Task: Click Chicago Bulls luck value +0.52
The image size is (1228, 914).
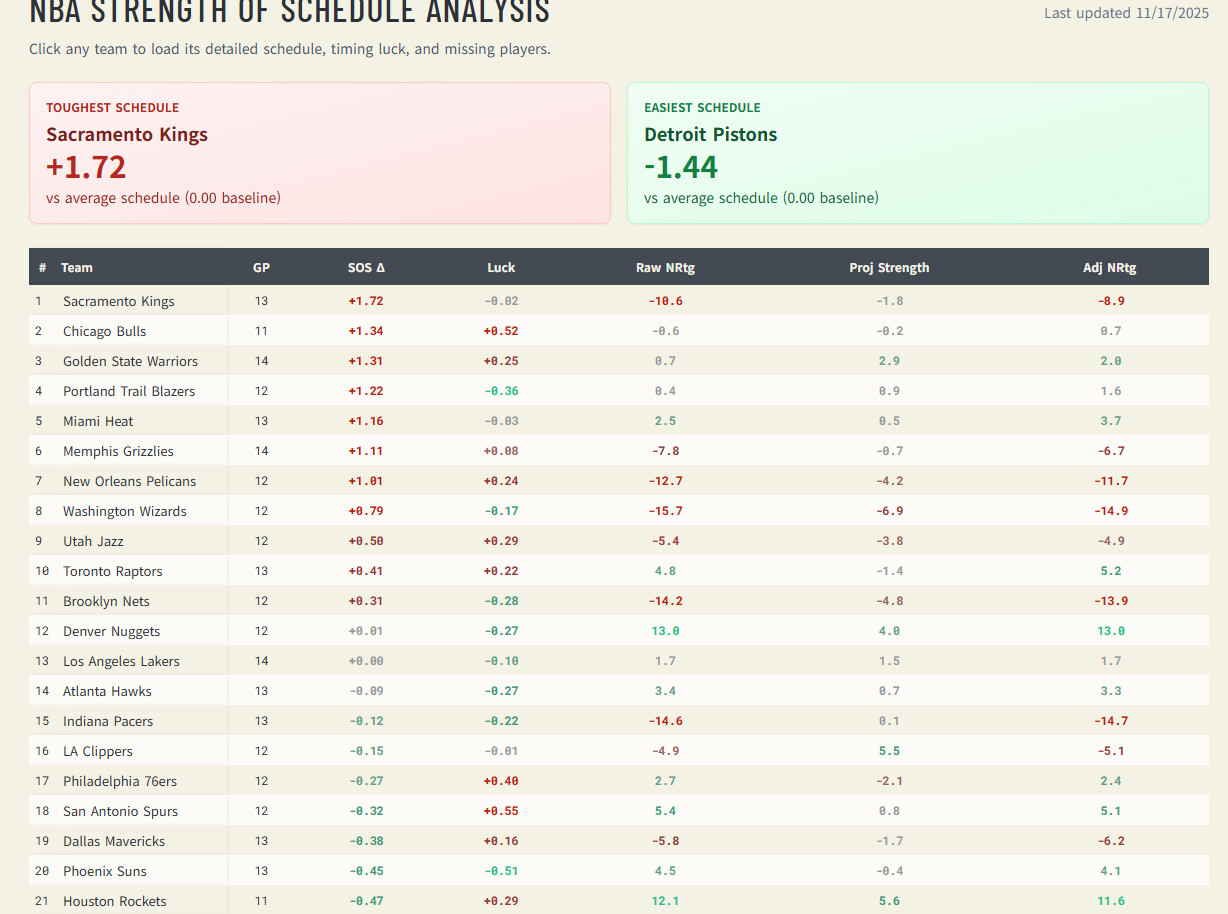Action: point(501,331)
